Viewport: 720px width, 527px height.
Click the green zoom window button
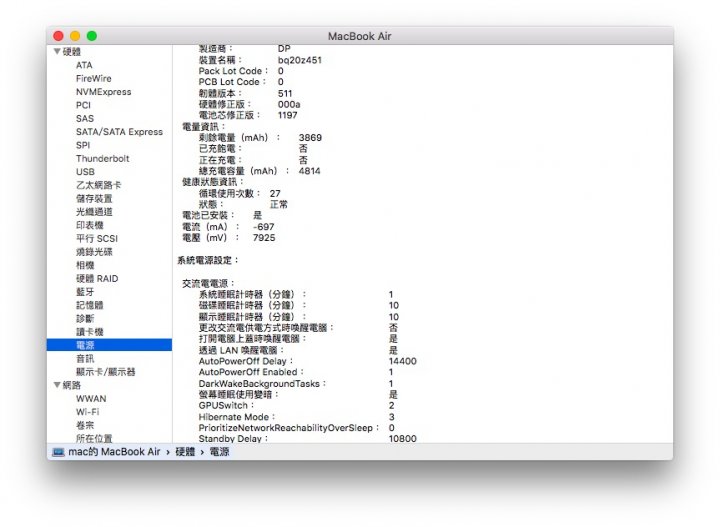(92, 36)
